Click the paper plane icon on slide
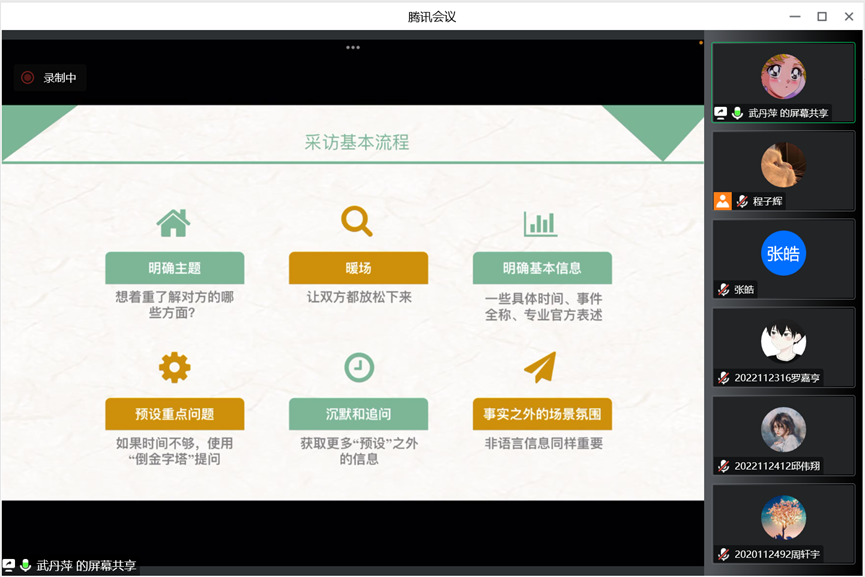865x577 pixels. pos(540,367)
